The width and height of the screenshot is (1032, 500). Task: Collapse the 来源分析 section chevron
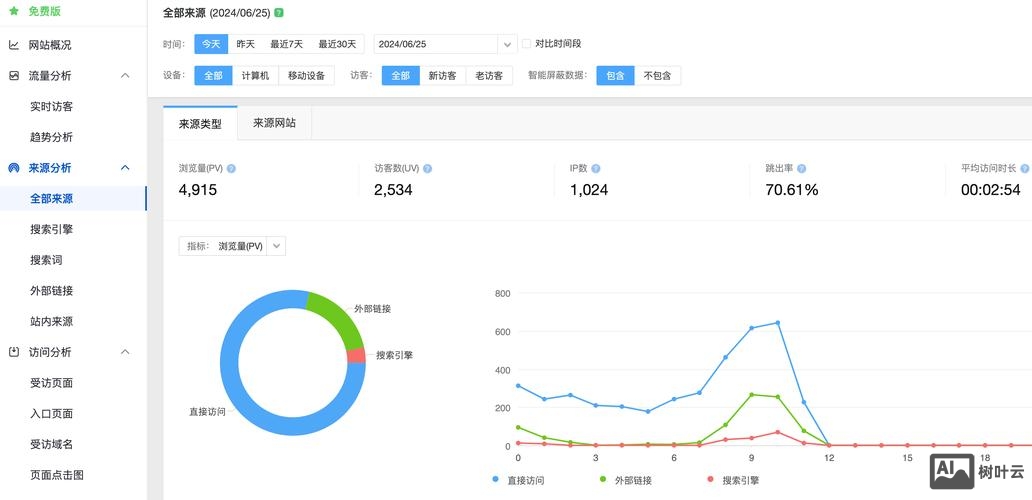125,168
